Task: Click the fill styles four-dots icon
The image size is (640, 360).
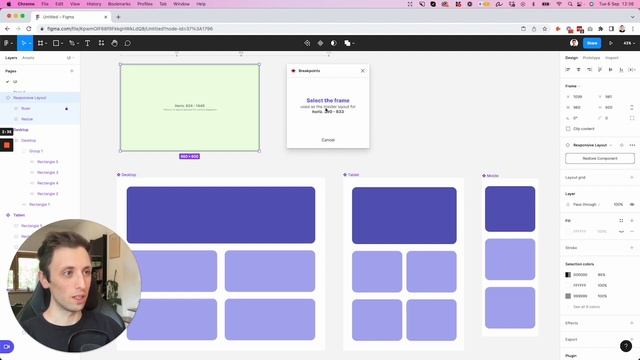Action: pos(621,221)
